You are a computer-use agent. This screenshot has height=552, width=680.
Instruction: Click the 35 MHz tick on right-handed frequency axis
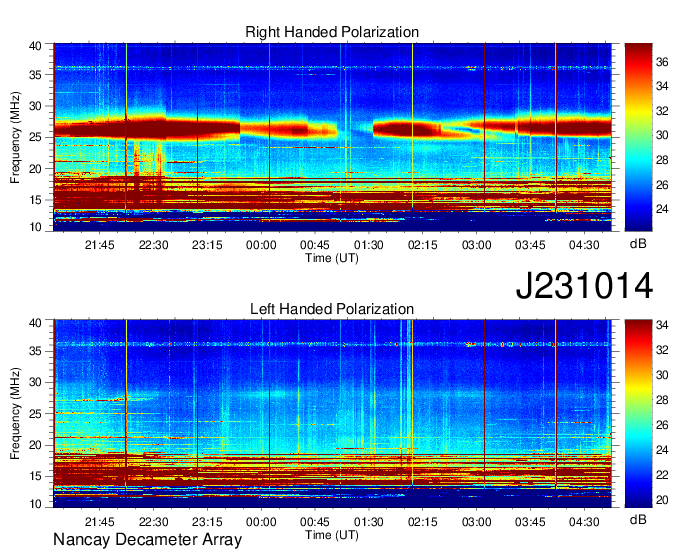pos(35,75)
